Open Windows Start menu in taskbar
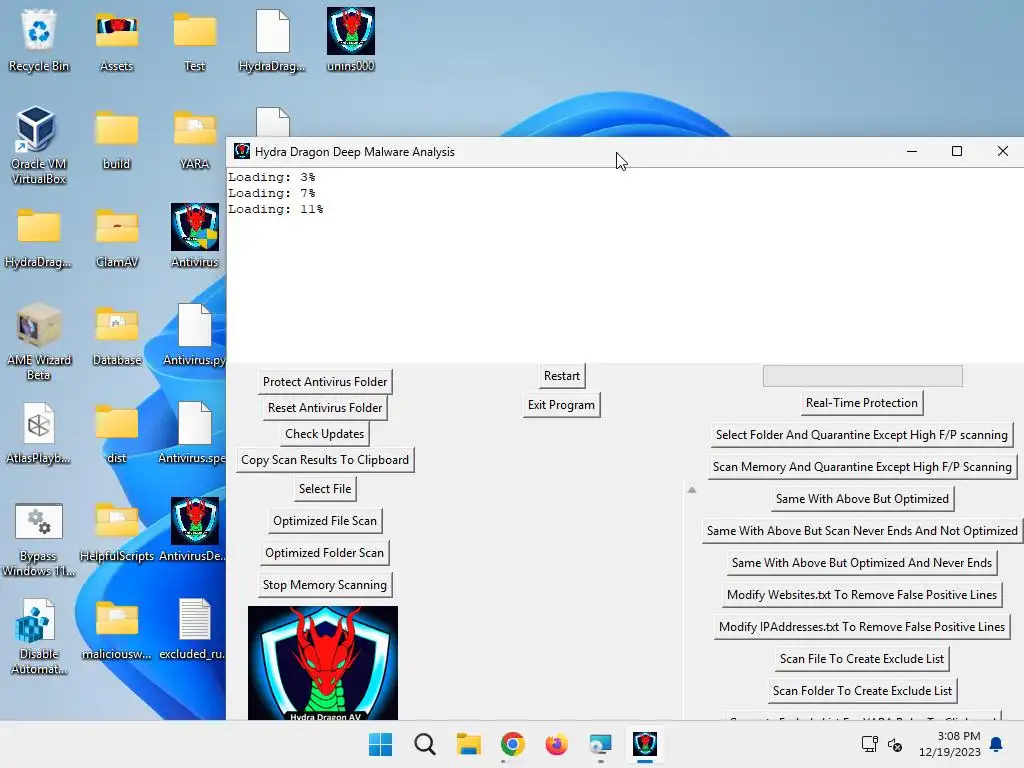 point(380,744)
